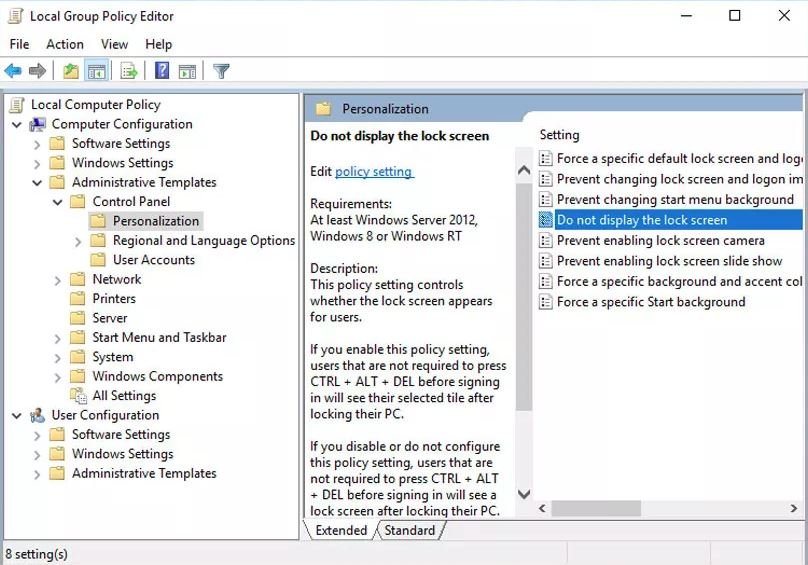Screen dimensions: 808x565
Task: Collapse the Computer Configuration node
Action: pyautogui.click(x=17, y=125)
